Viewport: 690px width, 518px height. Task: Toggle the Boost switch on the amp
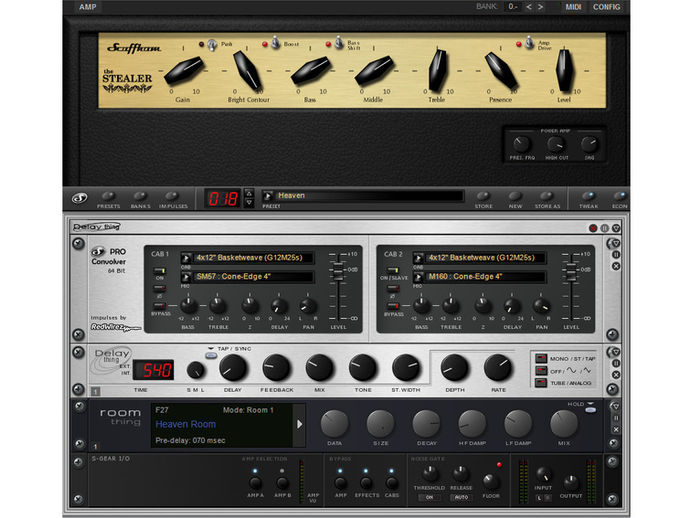pos(275,43)
